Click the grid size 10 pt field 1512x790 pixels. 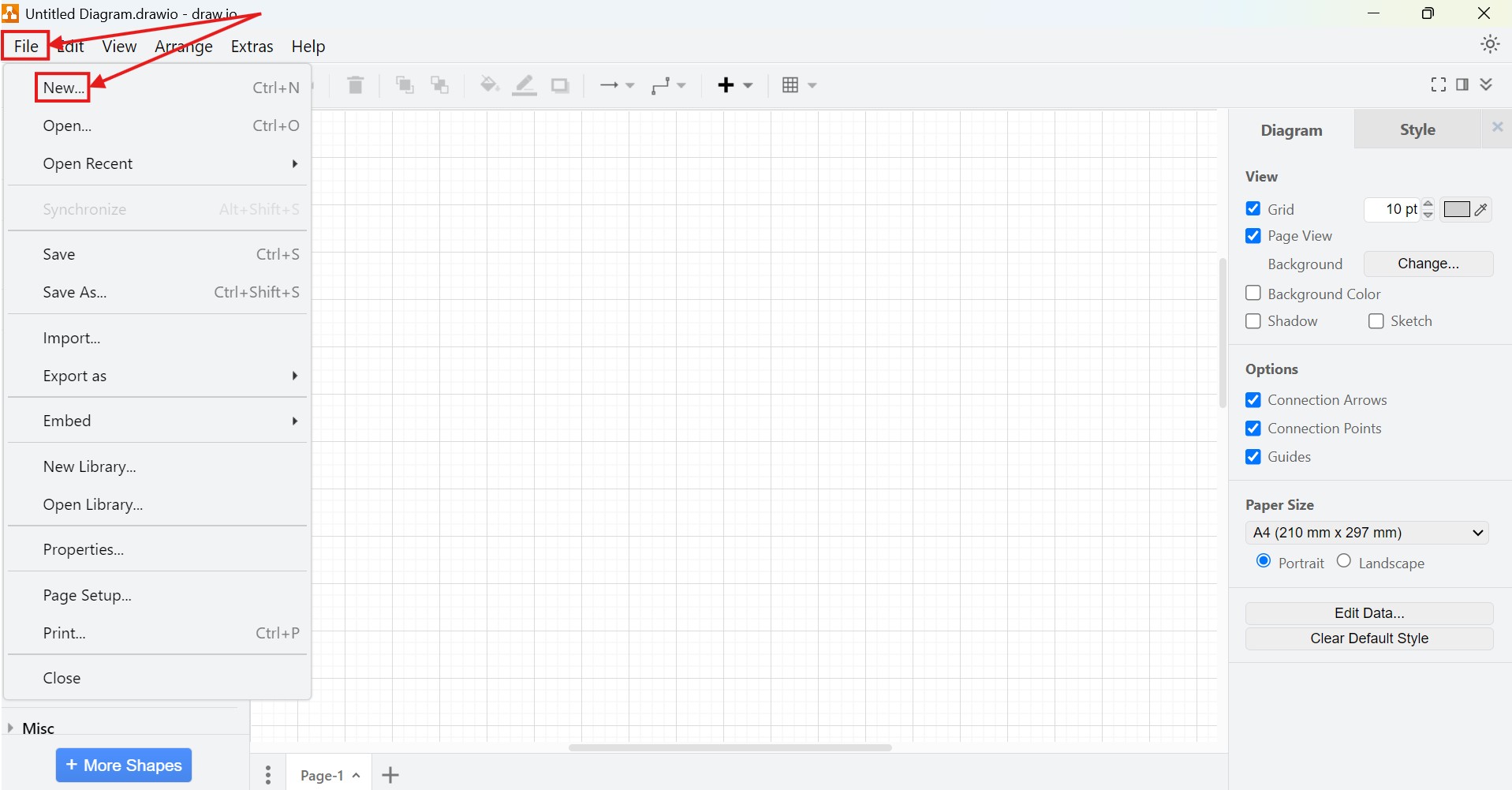point(1394,209)
